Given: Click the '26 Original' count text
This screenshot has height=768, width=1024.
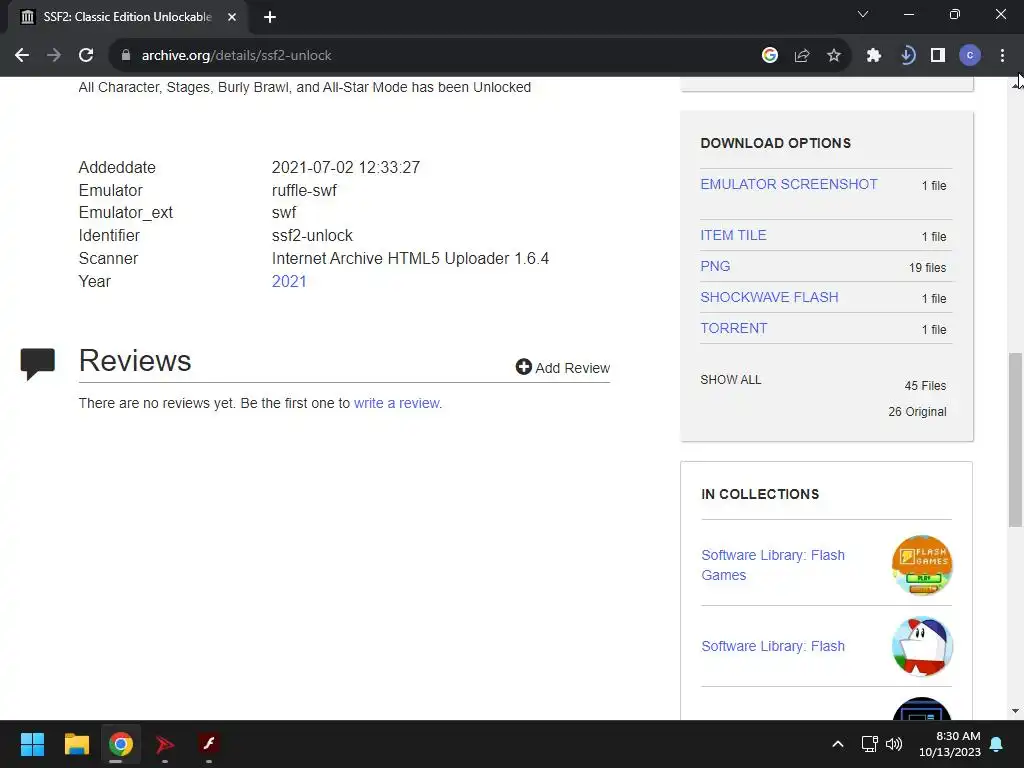Looking at the screenshot, I should point(917,411).
